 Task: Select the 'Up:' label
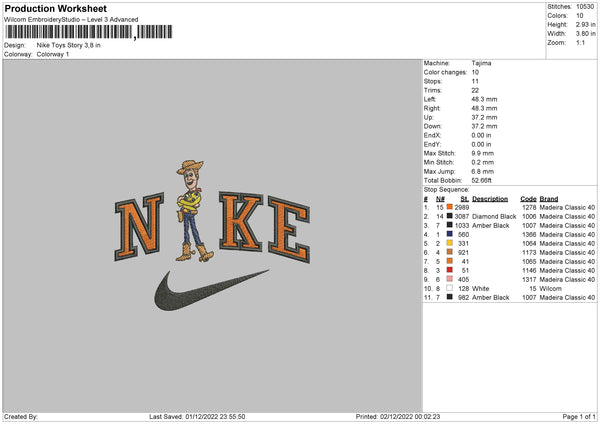[x=429, y=117]
